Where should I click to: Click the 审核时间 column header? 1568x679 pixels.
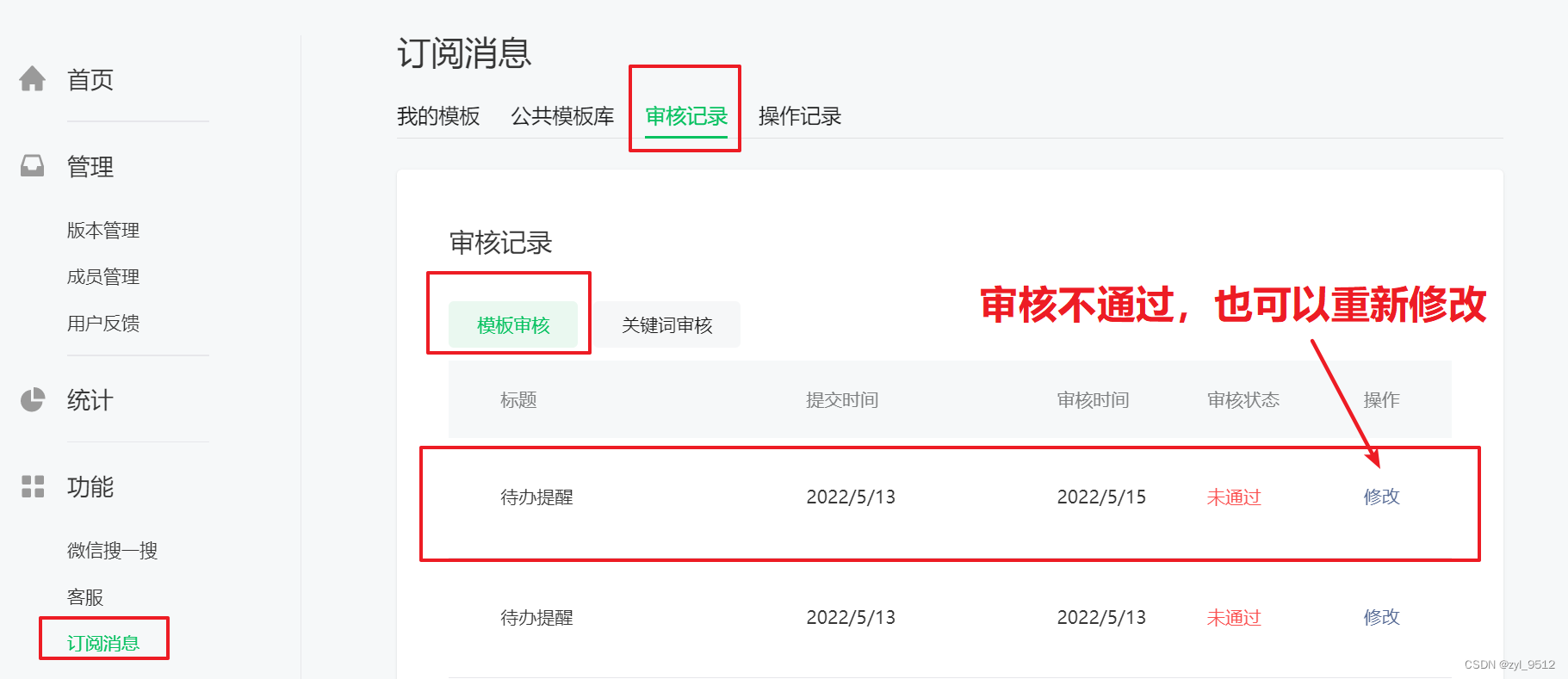[x=1094, y=400]
